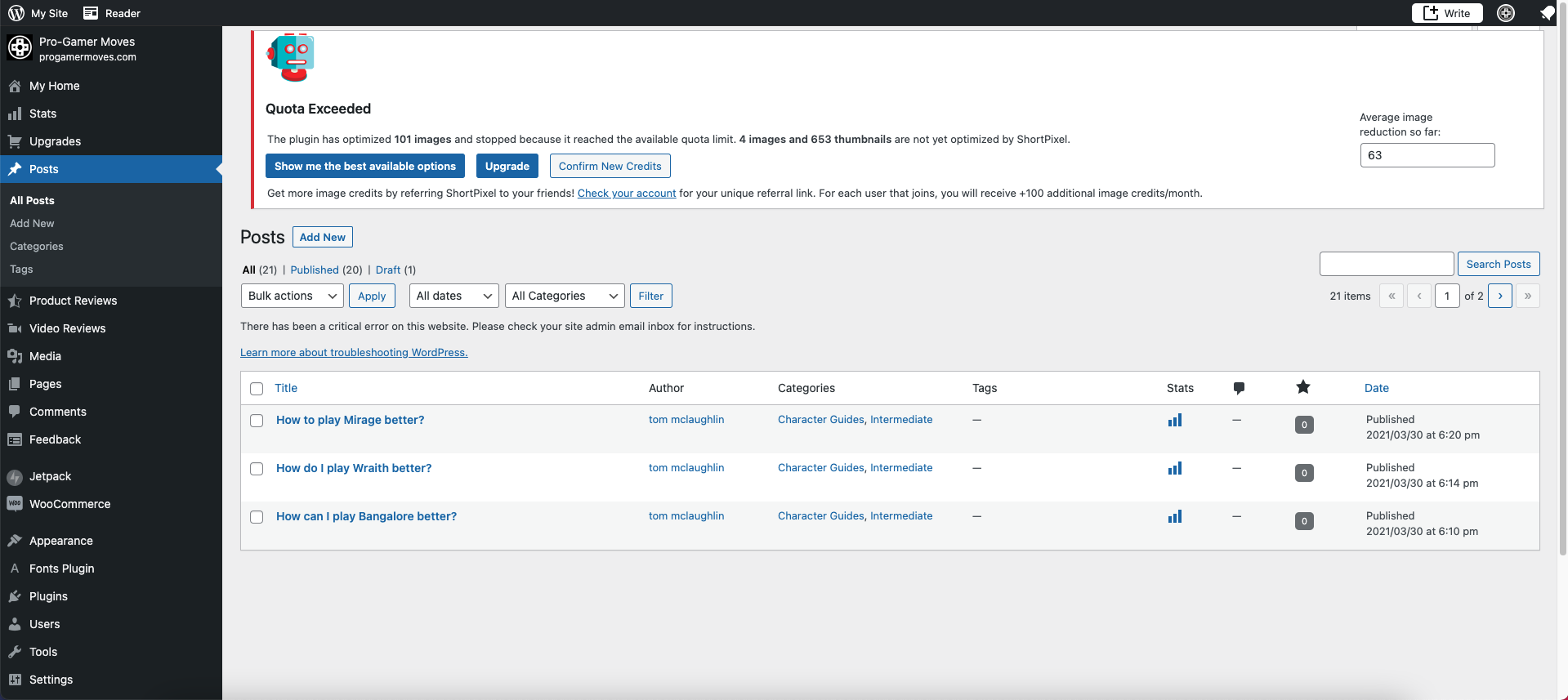1568x700 pixels.
Task: Sort posts by Title column
Action: 286,388
